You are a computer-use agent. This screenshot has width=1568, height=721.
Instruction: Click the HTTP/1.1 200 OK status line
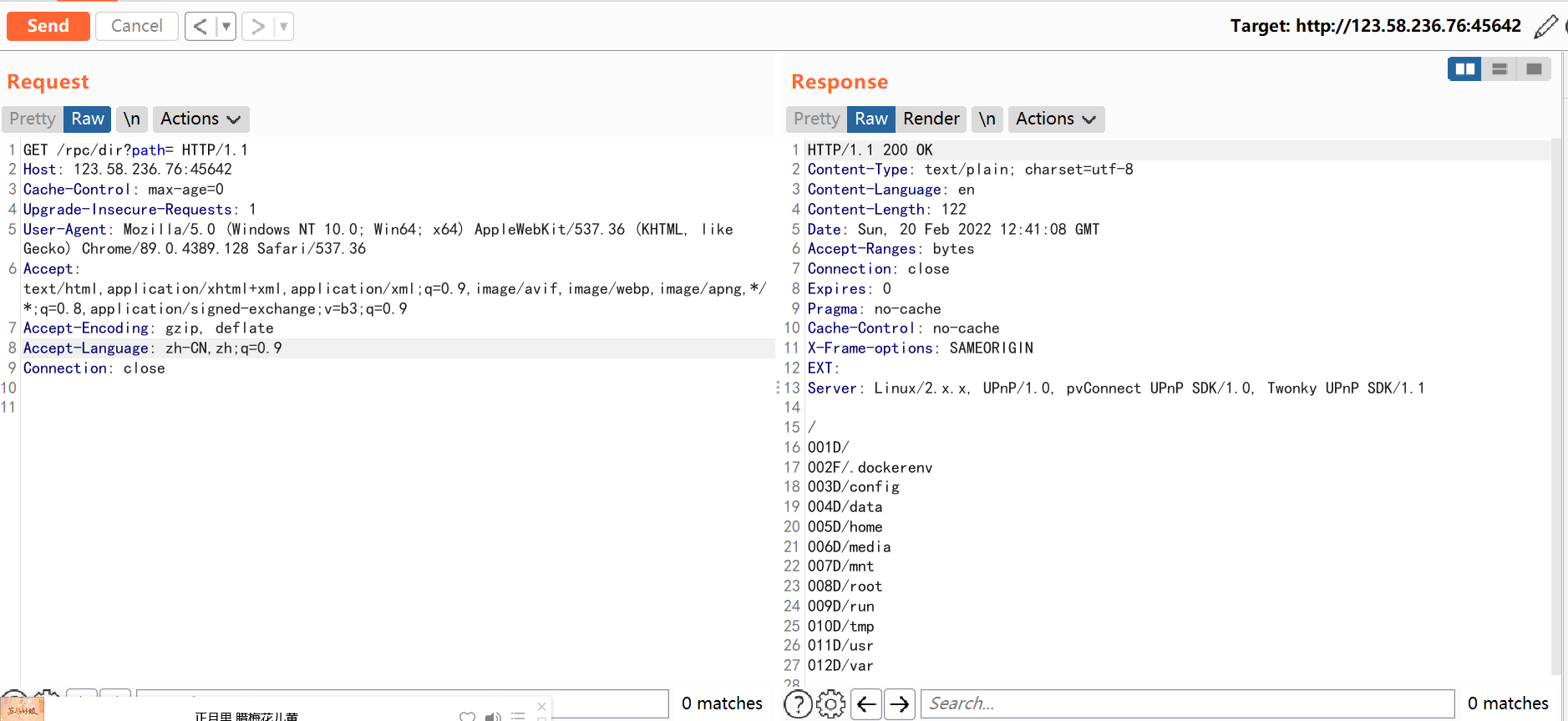click(x=870, y=150)
